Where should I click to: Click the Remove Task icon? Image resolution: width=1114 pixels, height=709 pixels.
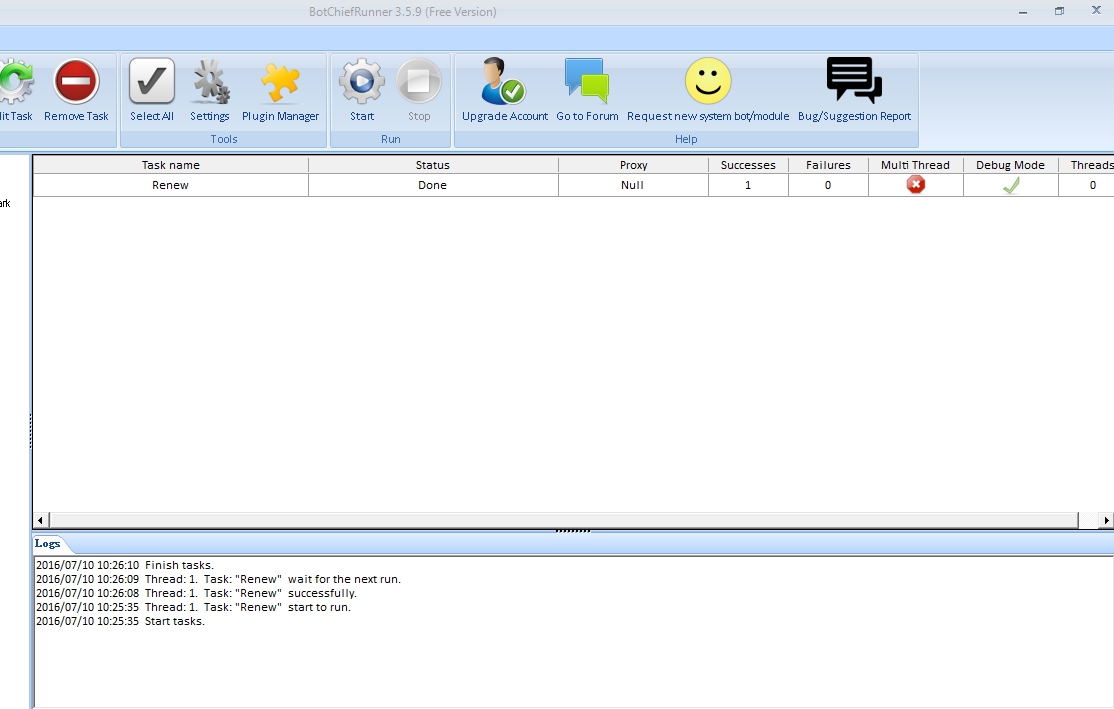[76, 83]
